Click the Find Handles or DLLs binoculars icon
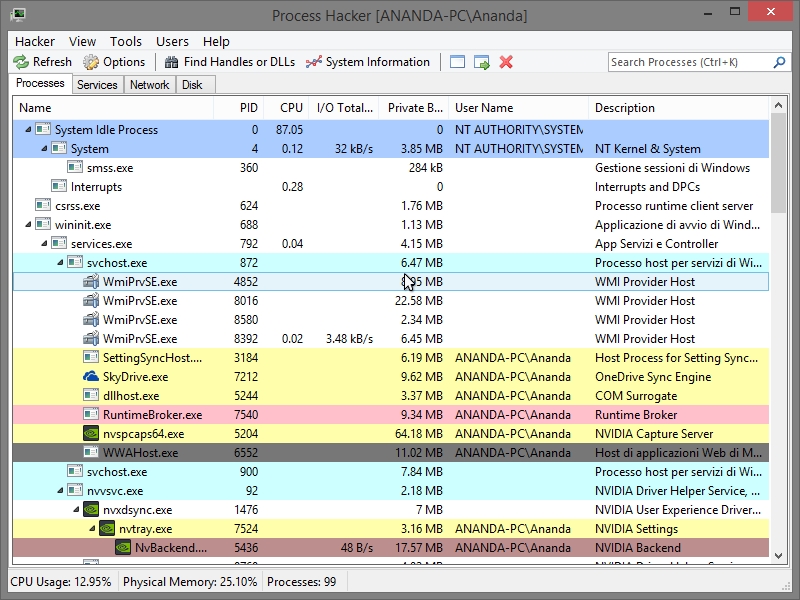Viewport: 800px width, 600px height. [x=171, y=62]
